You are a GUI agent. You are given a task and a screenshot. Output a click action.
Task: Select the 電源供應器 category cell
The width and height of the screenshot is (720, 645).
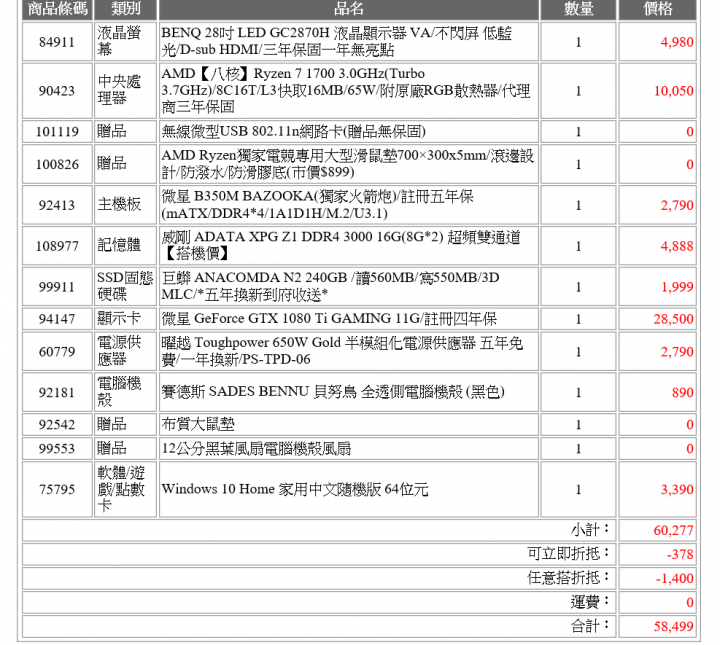point(125,352)
